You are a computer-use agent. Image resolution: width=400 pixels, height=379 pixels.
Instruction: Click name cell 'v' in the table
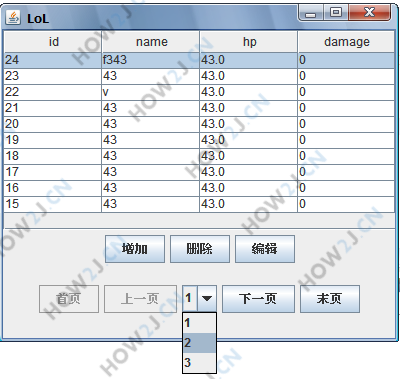click(x=151, y=92)
